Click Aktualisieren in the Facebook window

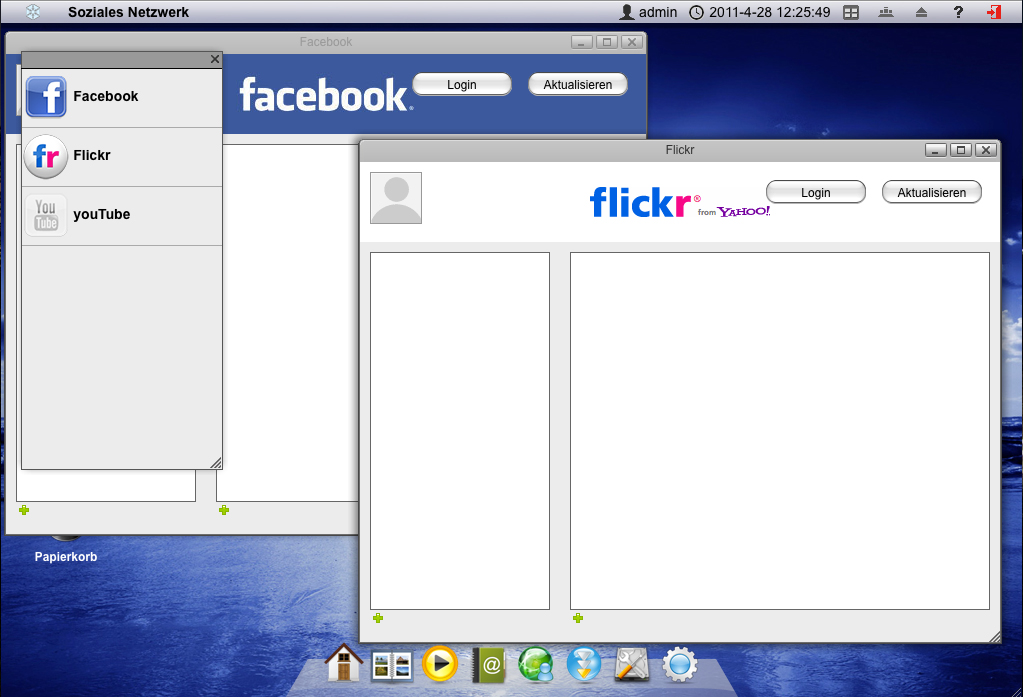[578, 84]
